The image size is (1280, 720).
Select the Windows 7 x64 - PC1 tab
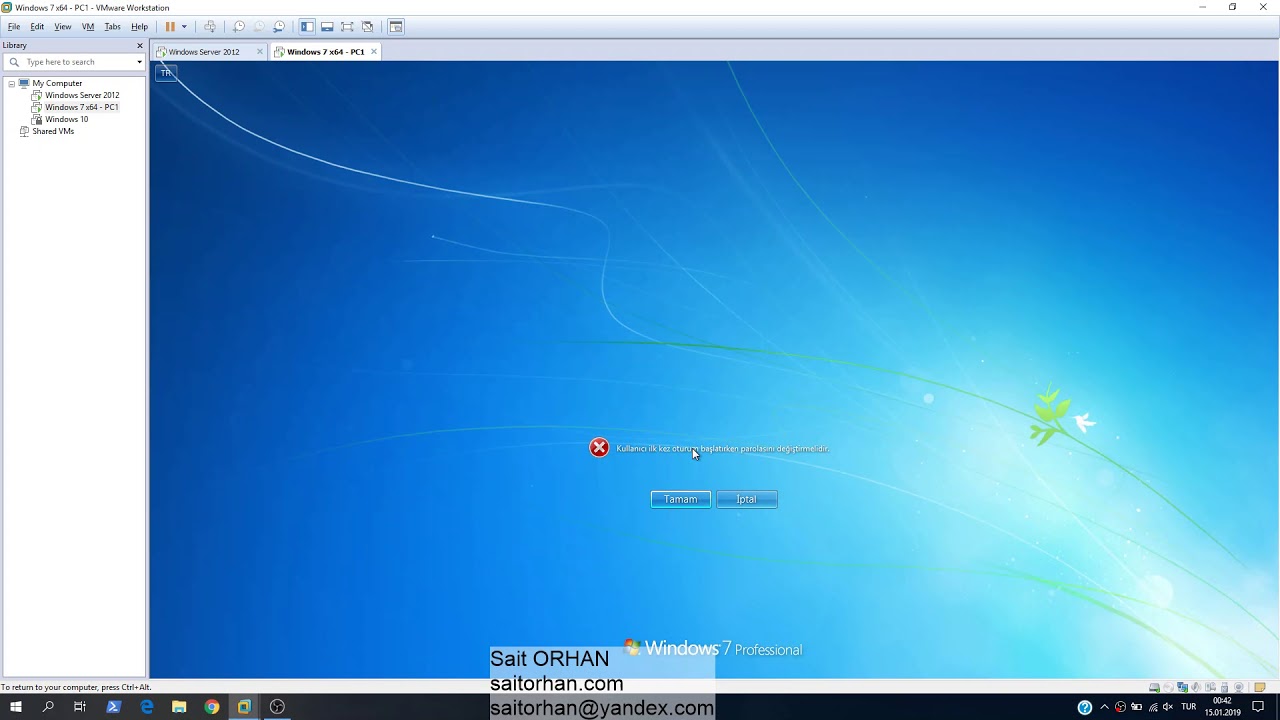325,52
